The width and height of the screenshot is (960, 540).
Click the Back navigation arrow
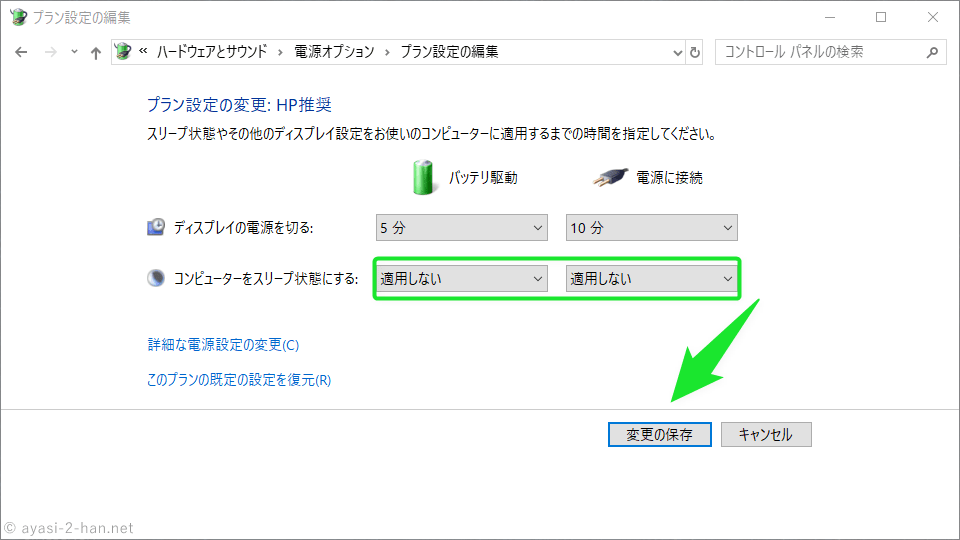tap(22, 52)
